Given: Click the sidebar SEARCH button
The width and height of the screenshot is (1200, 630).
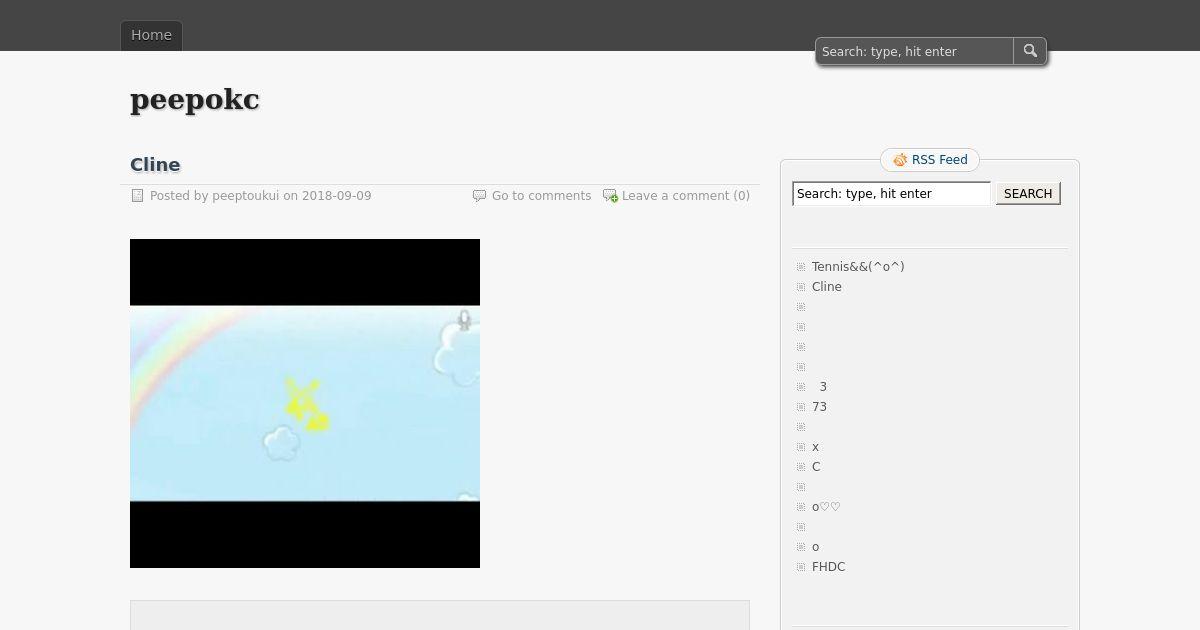Looking at the screenshot, I should point(1028,194).
